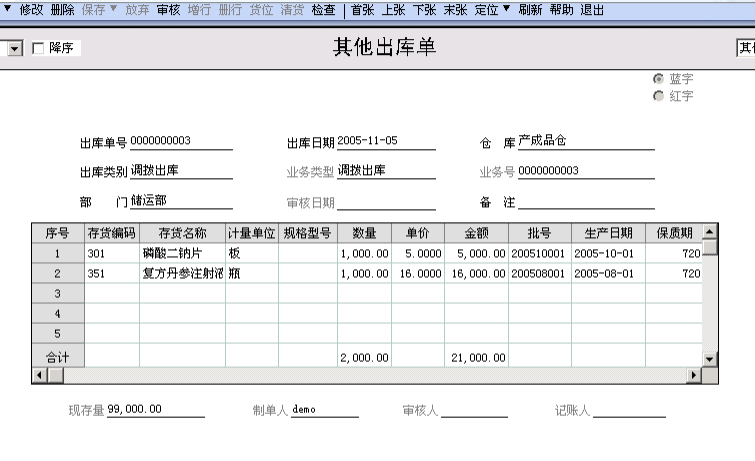The image size is (755, 461).
Task: Open the leftmost toolbar dropdown arrow
Action: tap(7, 8)
